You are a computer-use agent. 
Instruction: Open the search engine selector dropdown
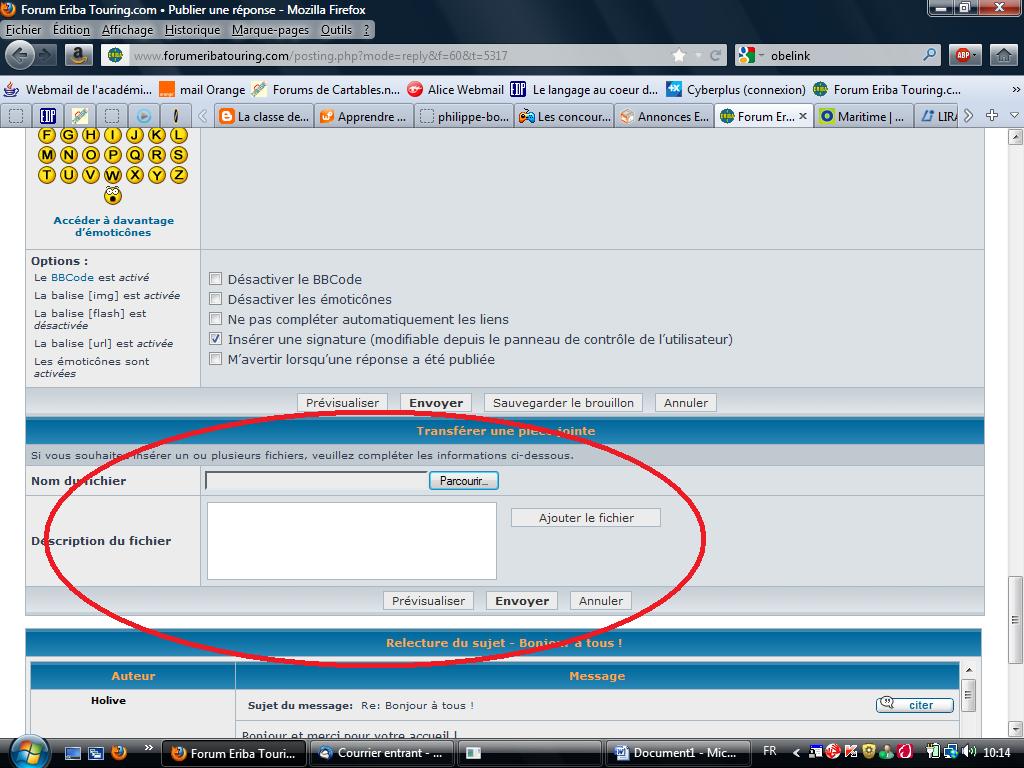pos(752,56)
